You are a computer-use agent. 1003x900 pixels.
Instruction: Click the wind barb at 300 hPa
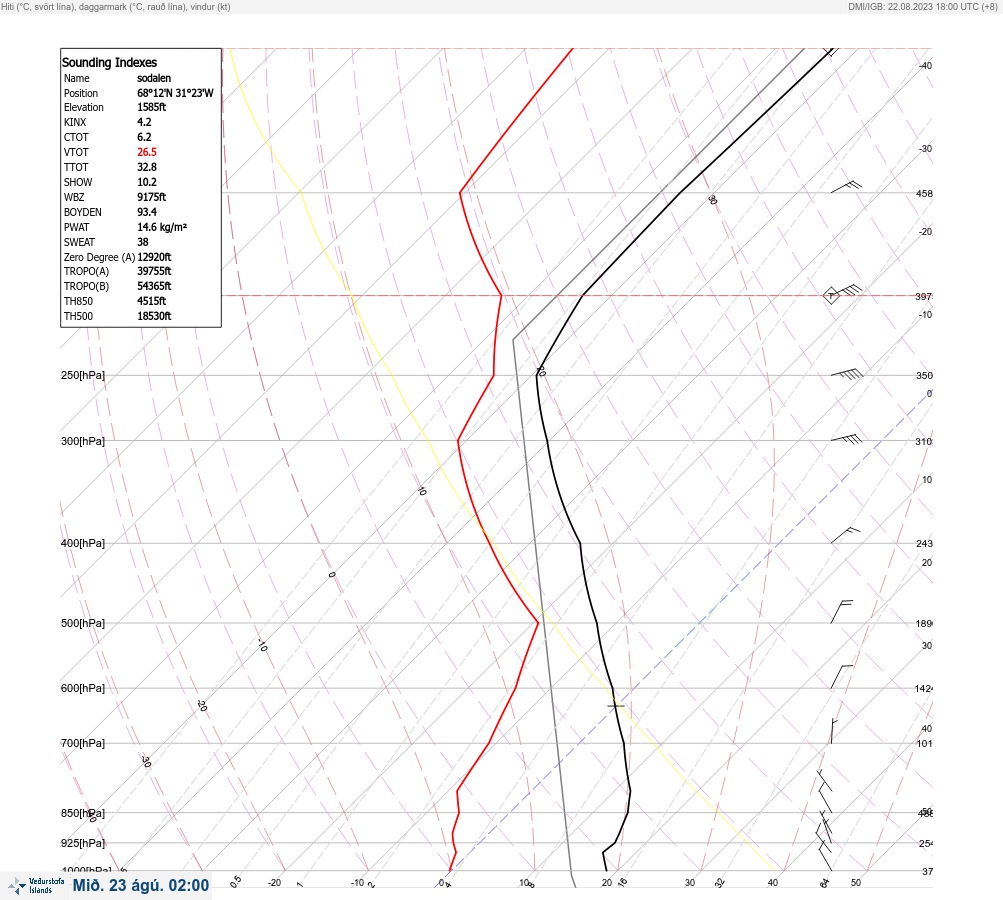(846, 439)
